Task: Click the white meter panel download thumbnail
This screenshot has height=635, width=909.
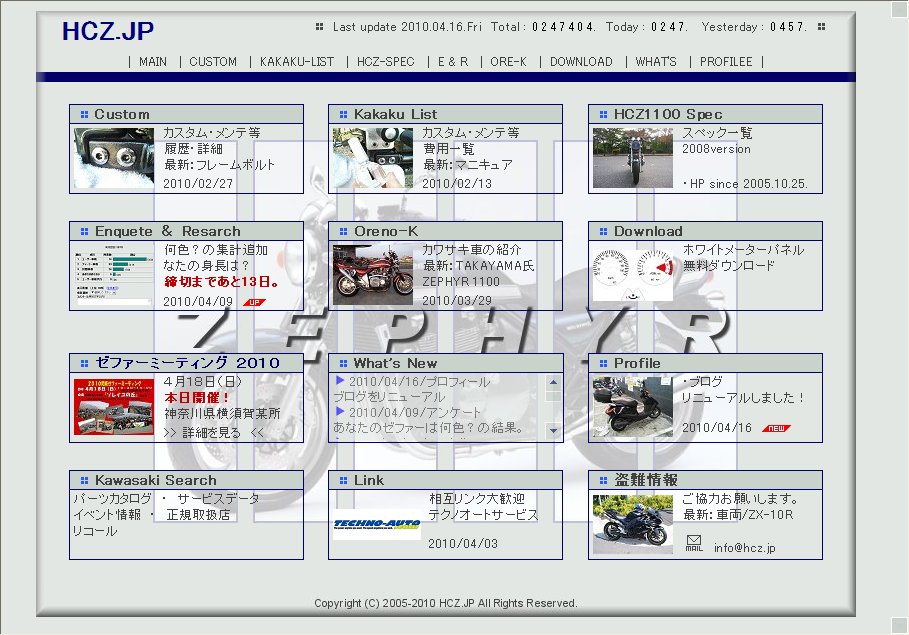Action: pos(632,275)
